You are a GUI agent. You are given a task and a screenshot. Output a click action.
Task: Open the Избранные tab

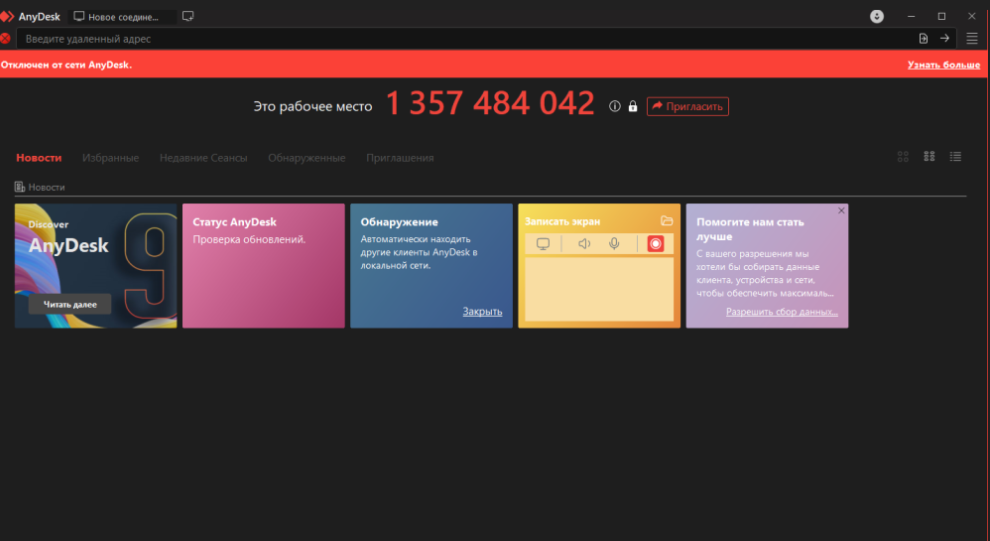click(x=110, y=158)
